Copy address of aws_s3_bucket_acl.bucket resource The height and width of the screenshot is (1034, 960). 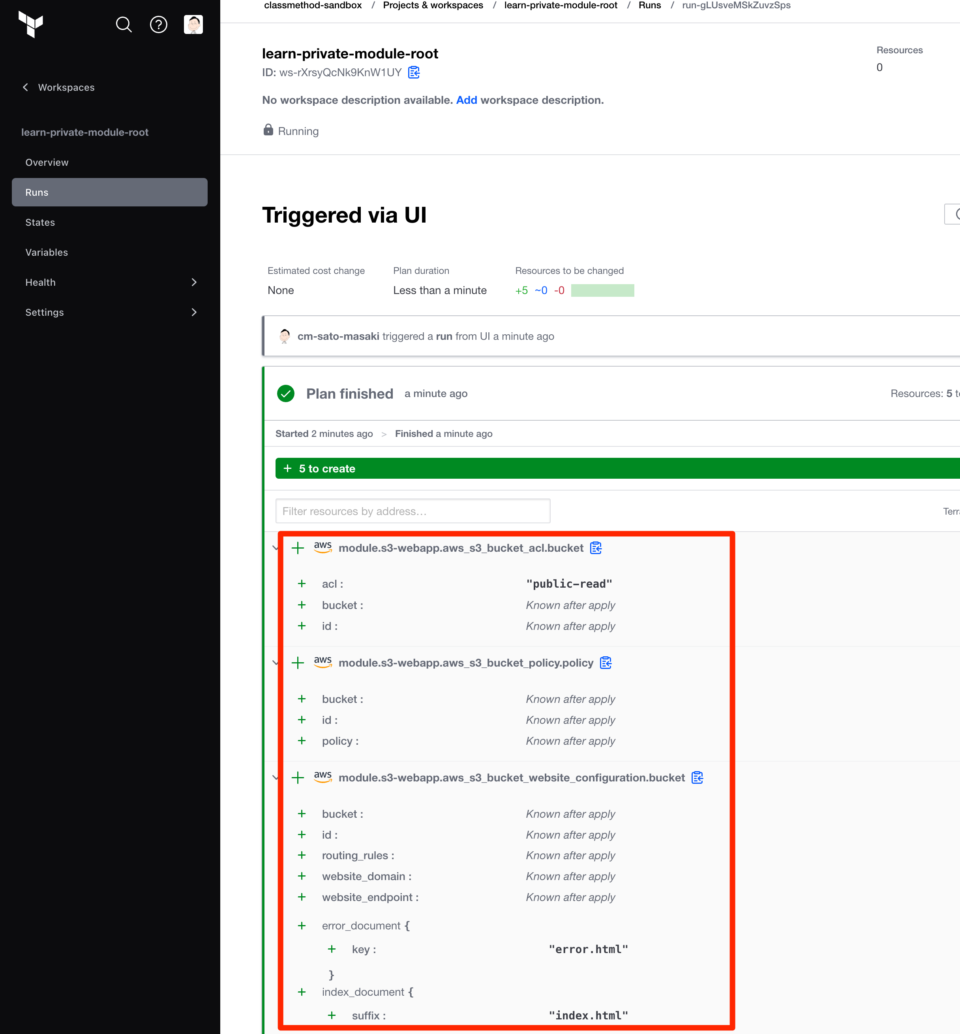[596, 548]
